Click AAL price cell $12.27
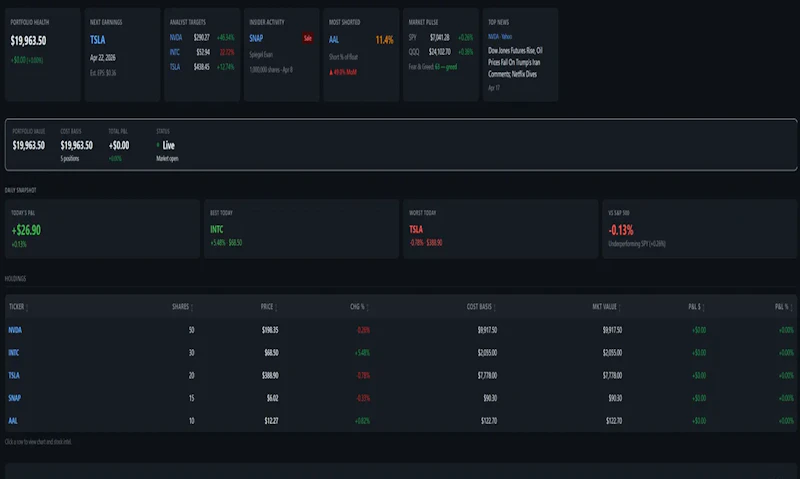800x479 pixels. pos(271,421)
